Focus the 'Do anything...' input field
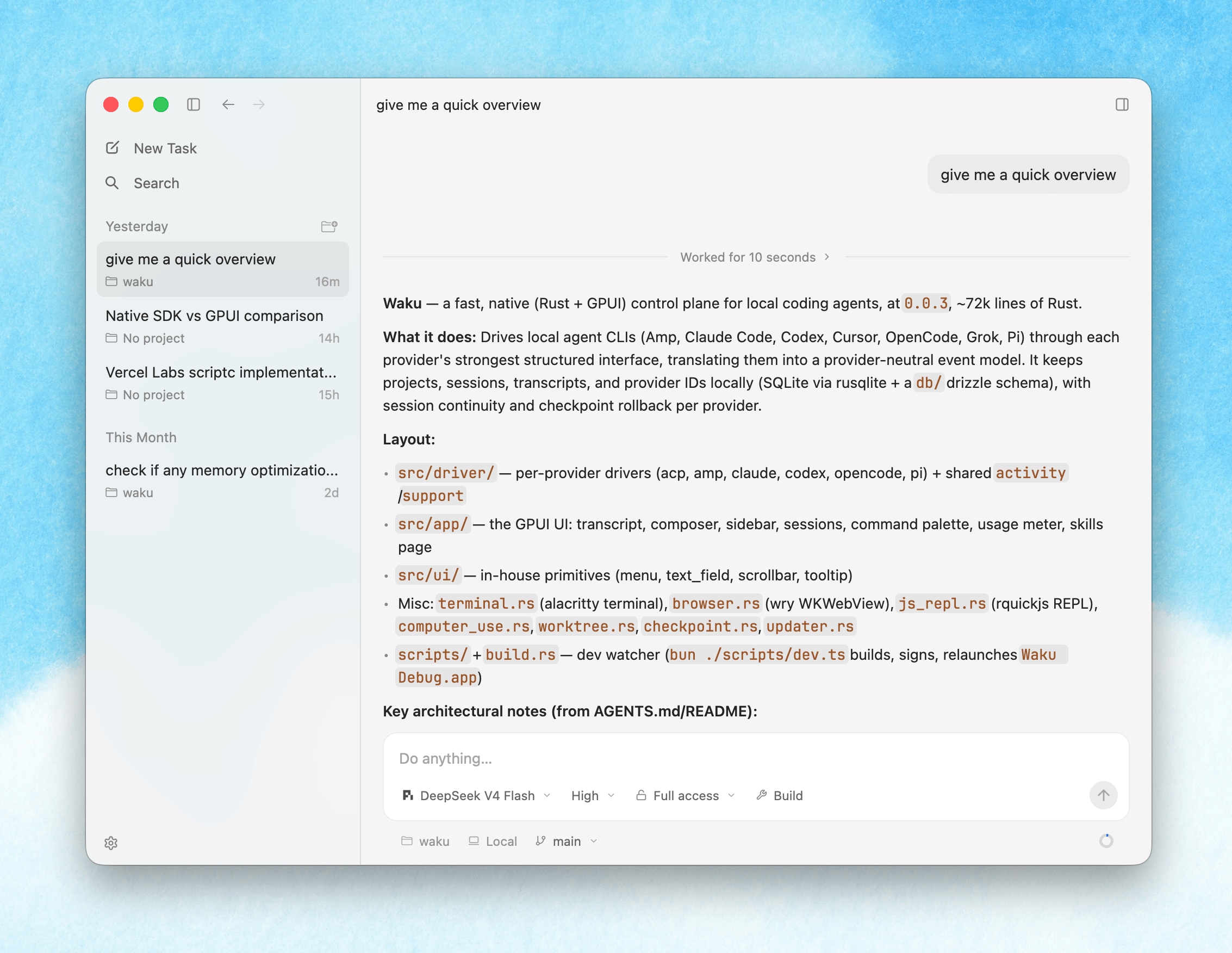 pos(755,758)
